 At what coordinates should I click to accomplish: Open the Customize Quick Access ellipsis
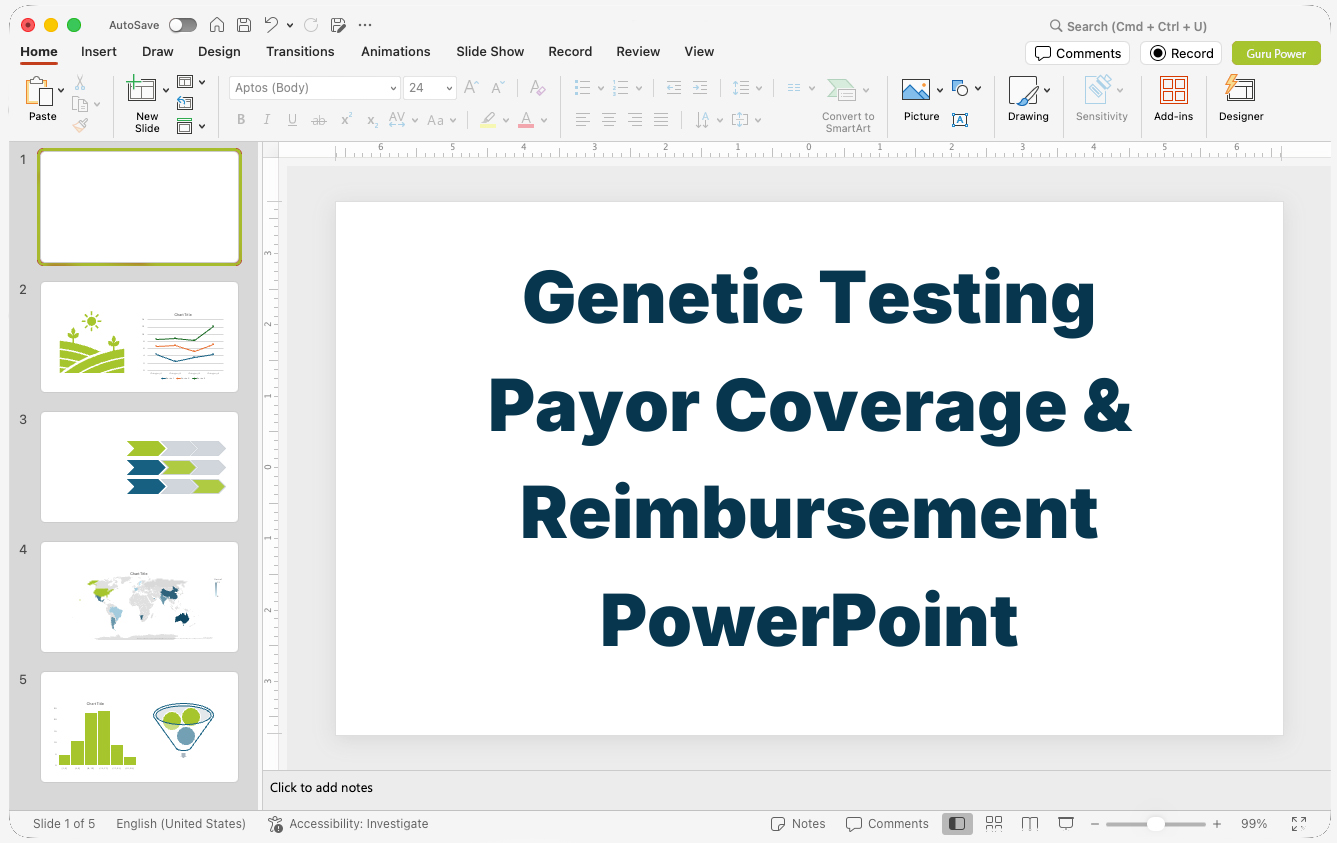365,25
